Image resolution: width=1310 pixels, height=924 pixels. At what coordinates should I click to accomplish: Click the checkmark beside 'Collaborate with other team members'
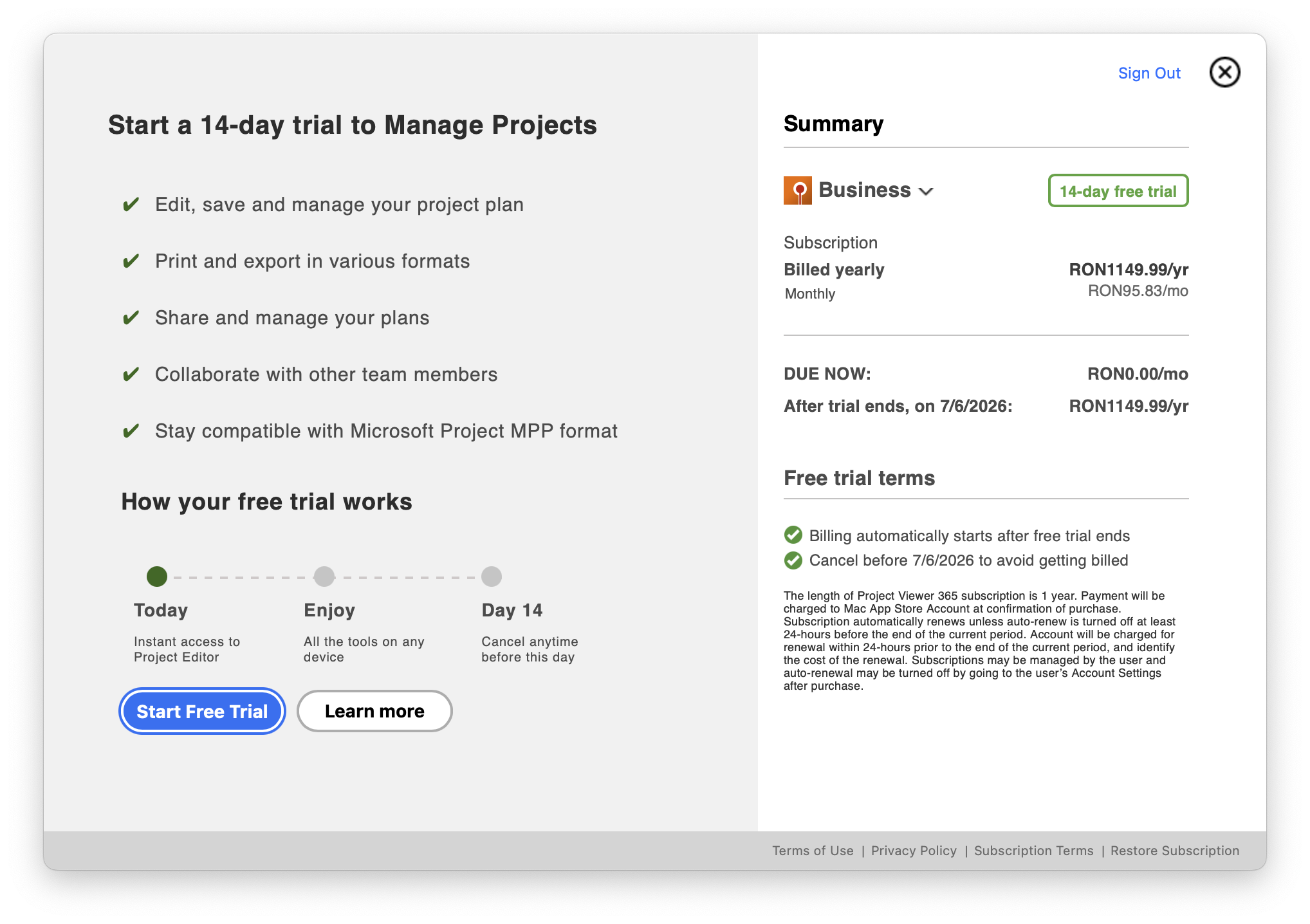[x=131, y=374]
